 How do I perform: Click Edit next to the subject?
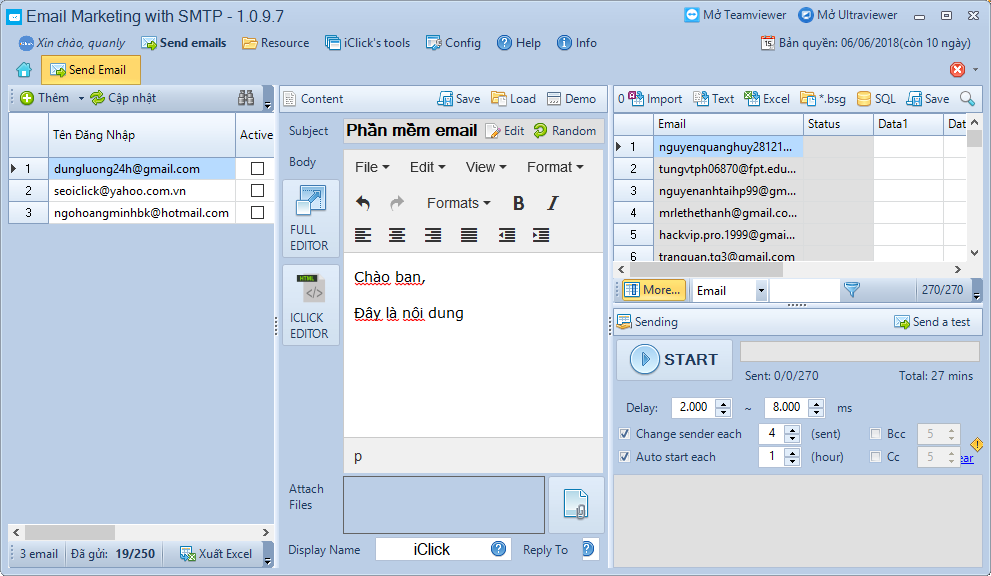505,131
